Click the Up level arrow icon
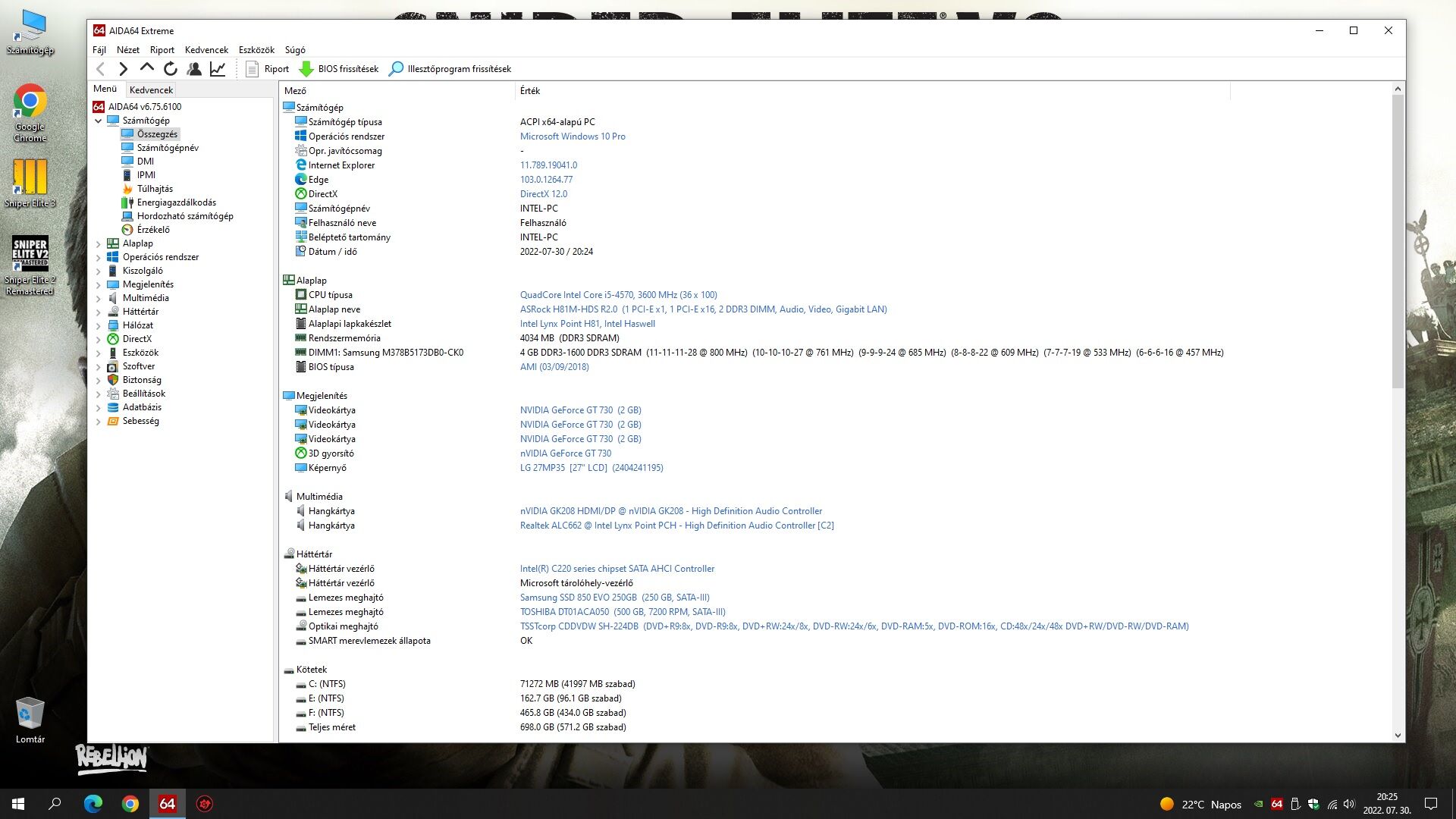1456x819 pixels. tap(147, 68)
